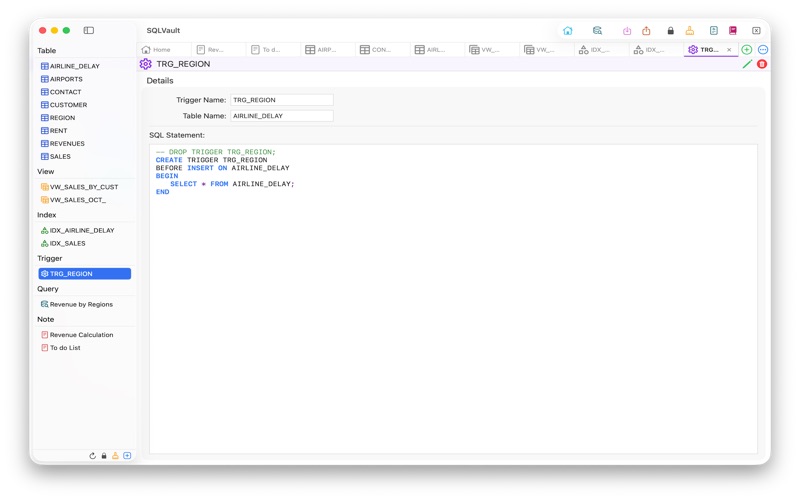The image size is (800, 500).
Task: Click the refresh icon at sidebar bottom
Action: [x=92, y=456]
